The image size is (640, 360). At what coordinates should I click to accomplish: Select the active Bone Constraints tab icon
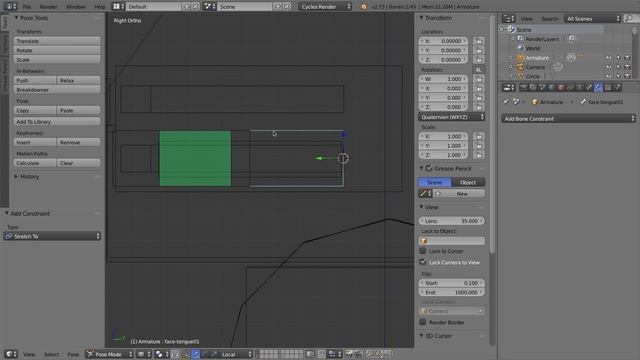click(599, 87)
